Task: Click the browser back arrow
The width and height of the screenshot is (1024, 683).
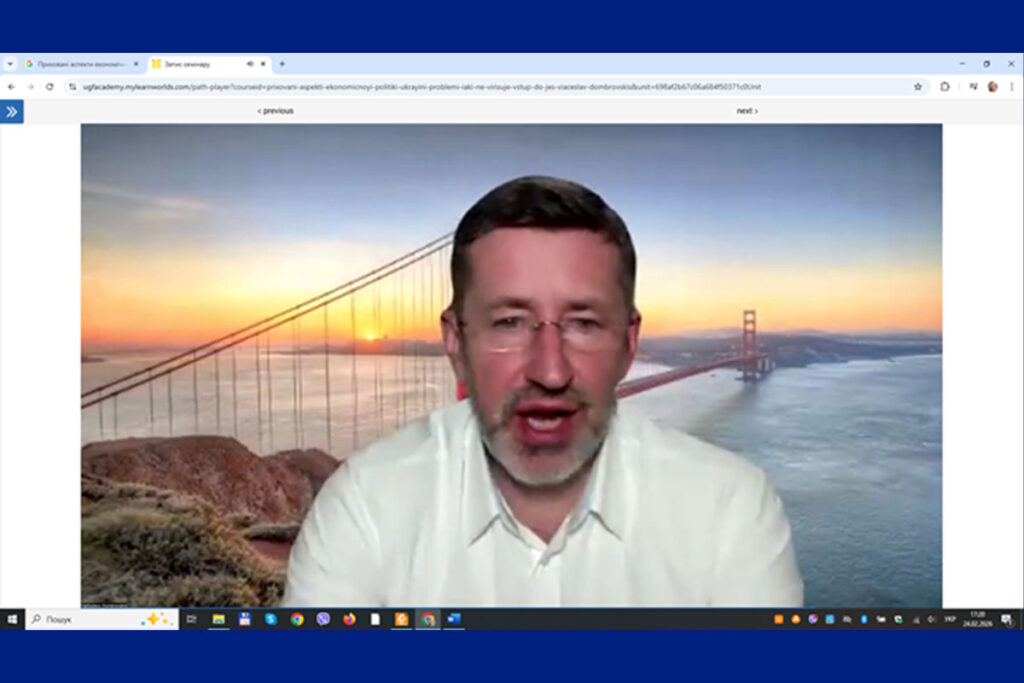Action: pyautogui.click(x=11, y=87)
